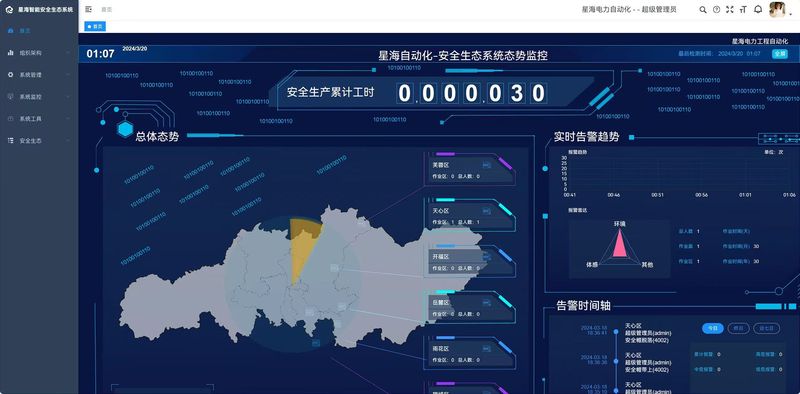Expand the 系统管理 sidebar menu

(x=39, y=75)
